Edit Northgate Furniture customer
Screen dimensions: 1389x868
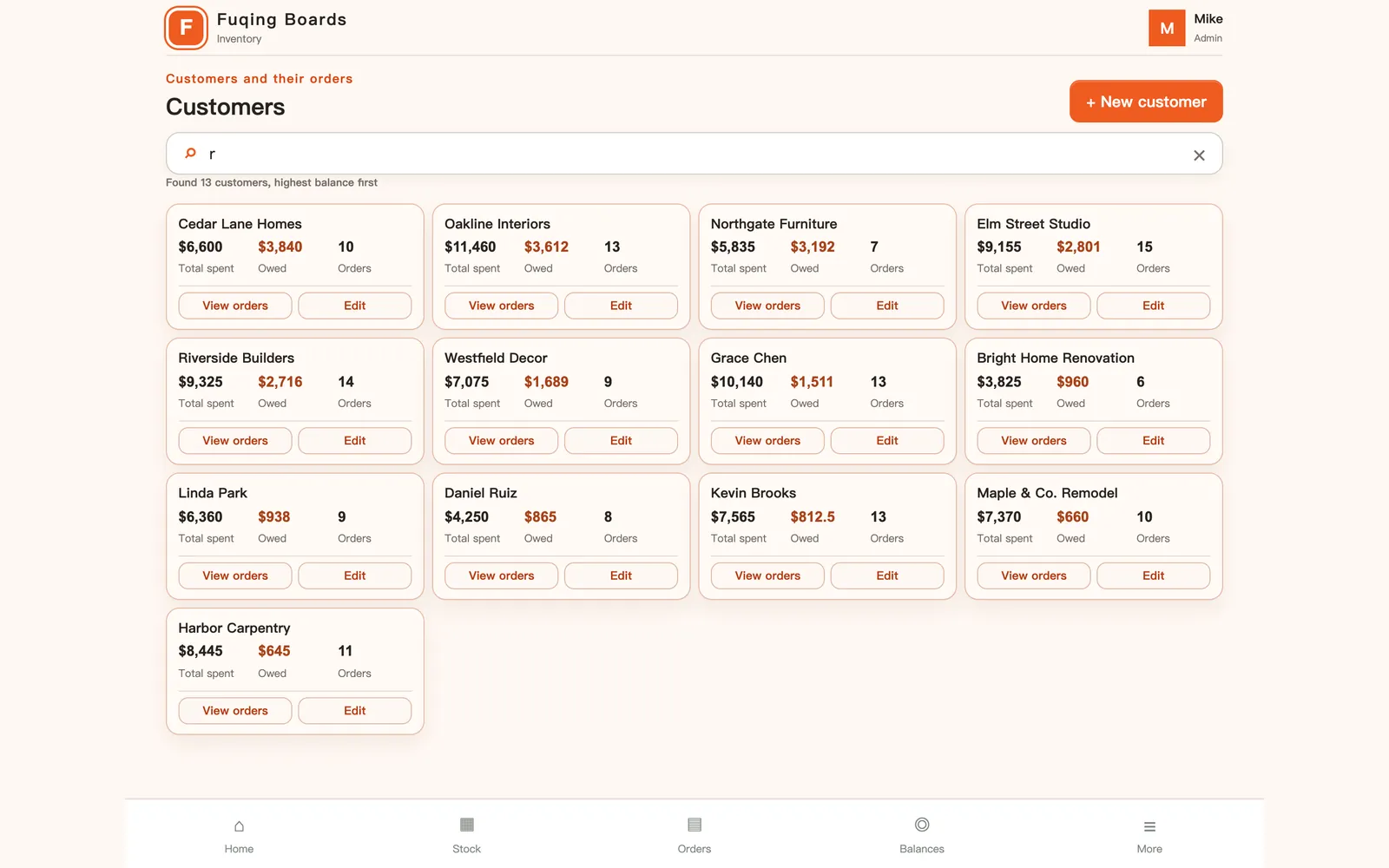pos(887,306)
